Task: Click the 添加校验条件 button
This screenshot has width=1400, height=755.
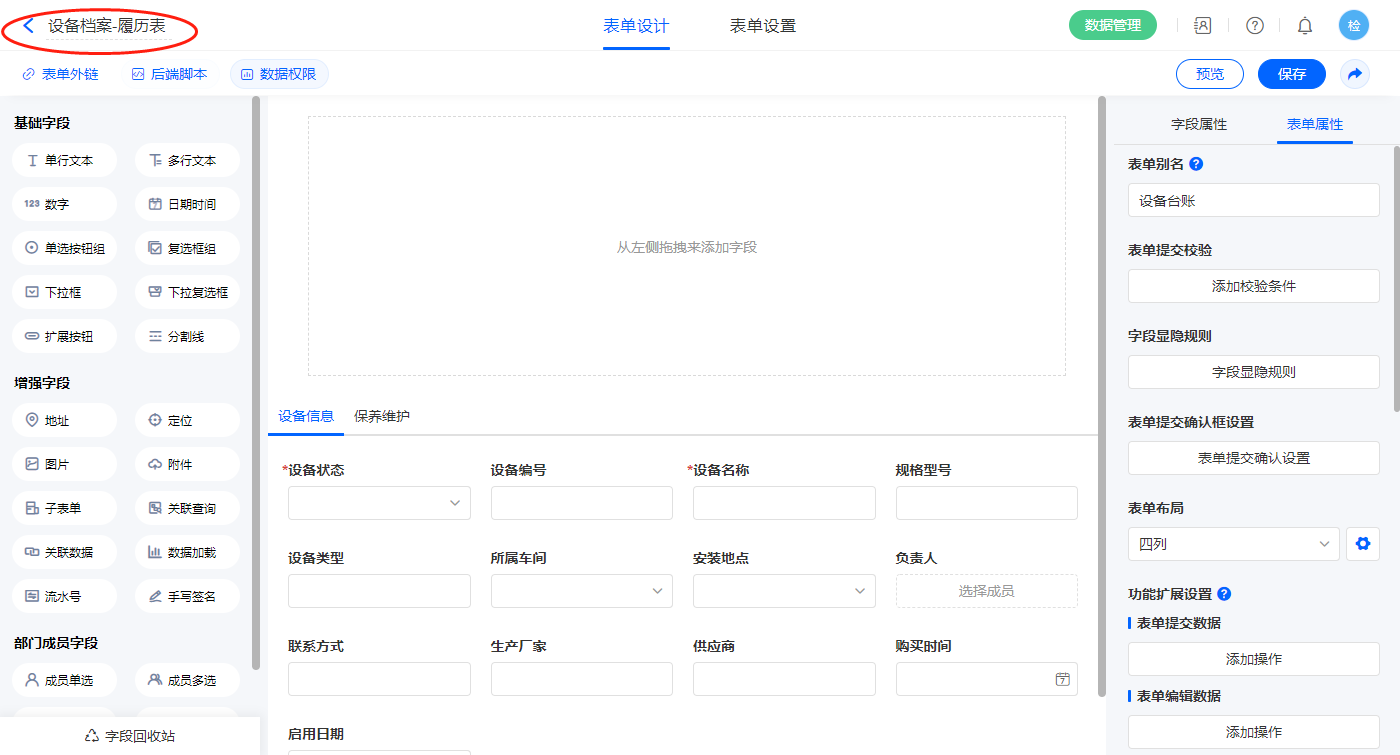Action: 1253,286
